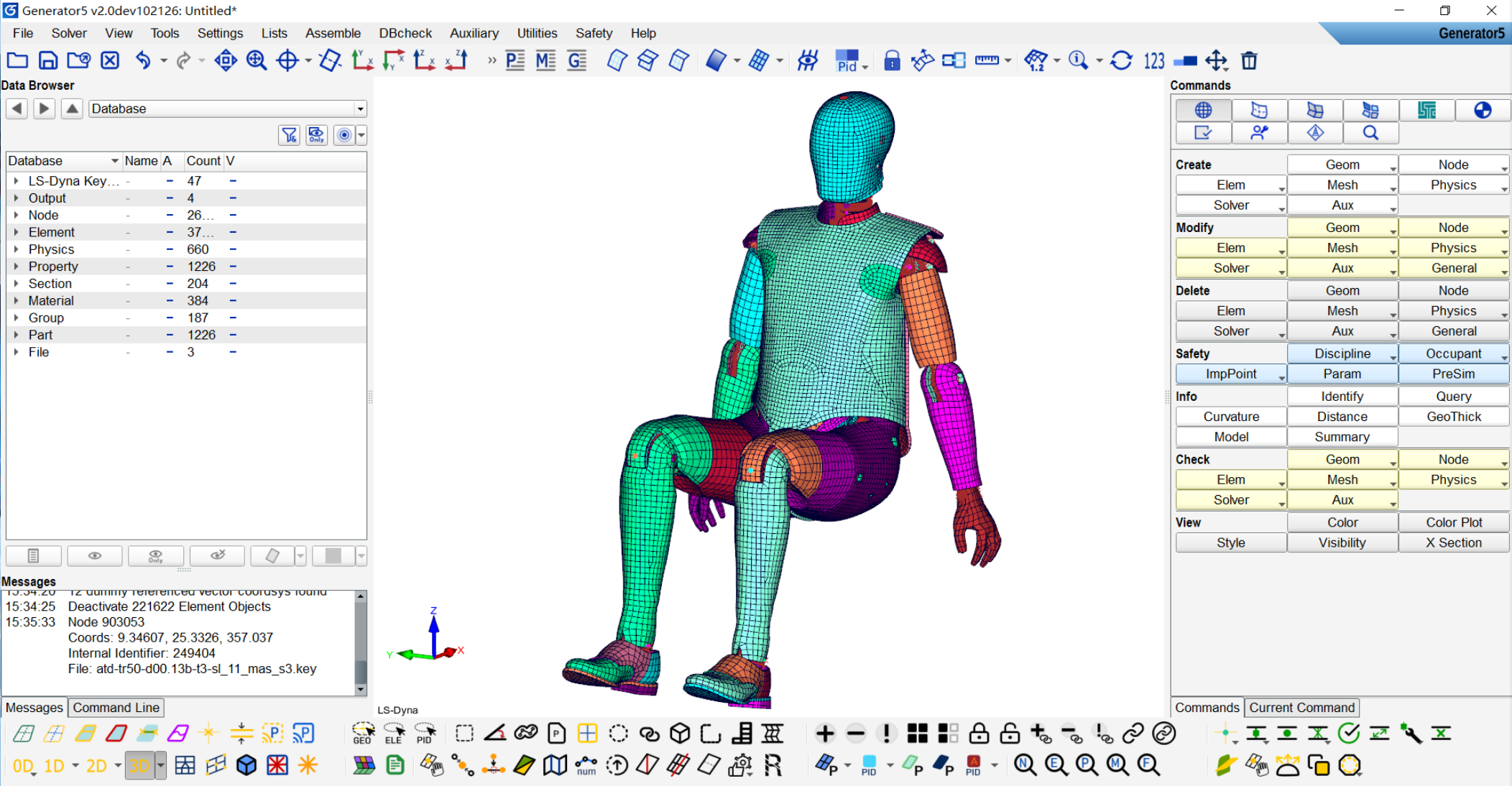The image size is (1512, 786).
Task: Click the Occupant button under Safety
Action: tap(1453, 353)
